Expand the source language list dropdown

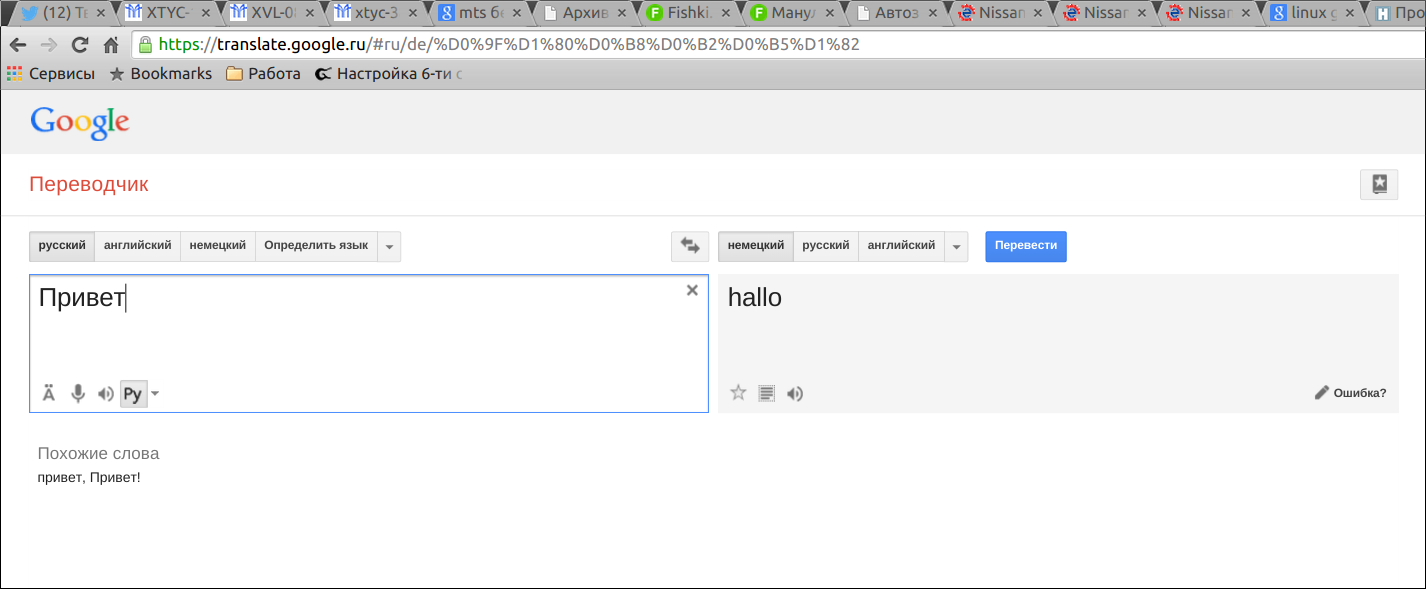pyautogui.click(x=389, y=246)
